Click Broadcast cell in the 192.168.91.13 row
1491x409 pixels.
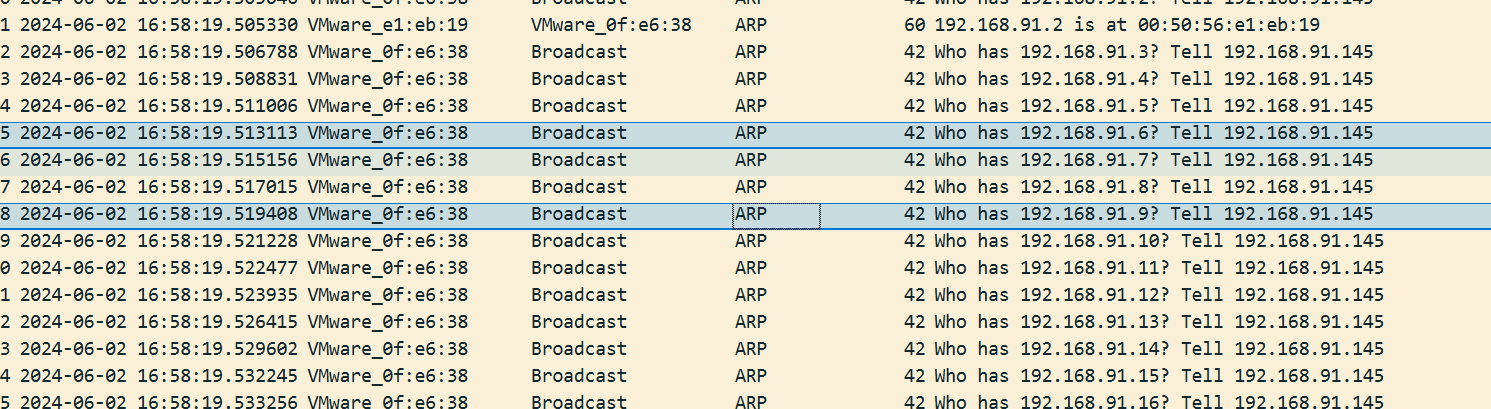click(x=579, y=322)
